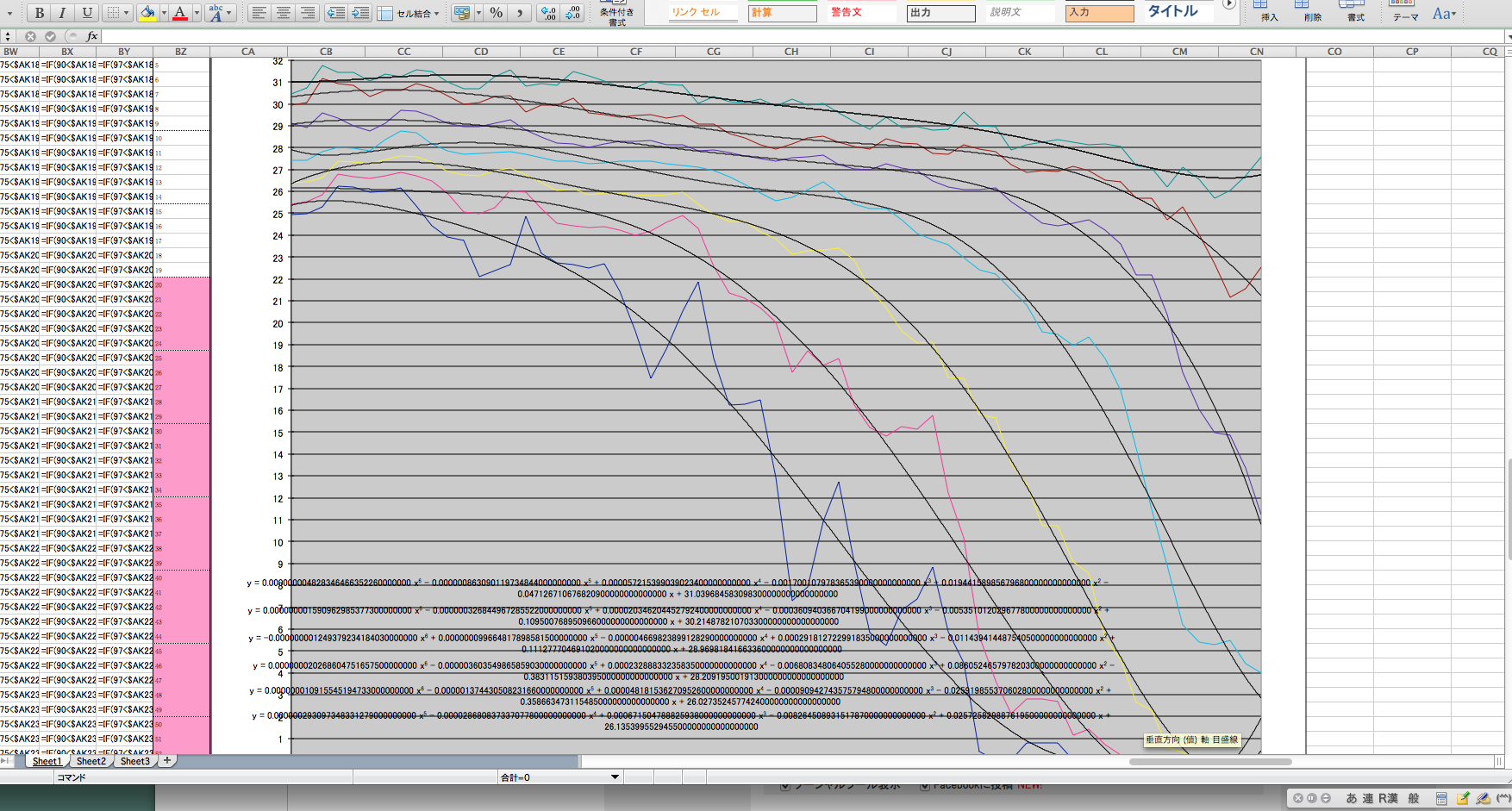Increase decimal places
1512x811 pixels.
(x=548, y=13)
